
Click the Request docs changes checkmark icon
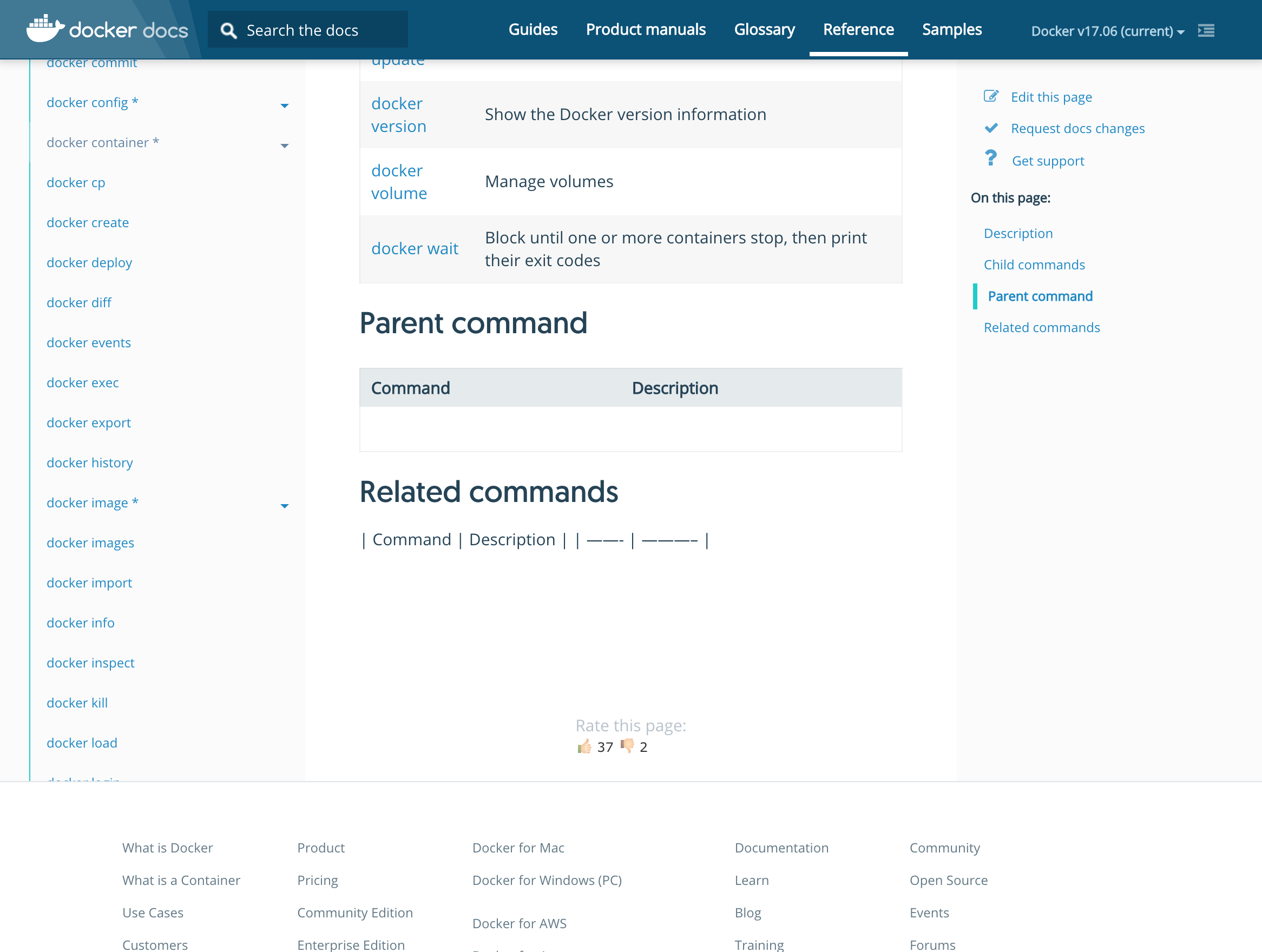pos(991,128)
